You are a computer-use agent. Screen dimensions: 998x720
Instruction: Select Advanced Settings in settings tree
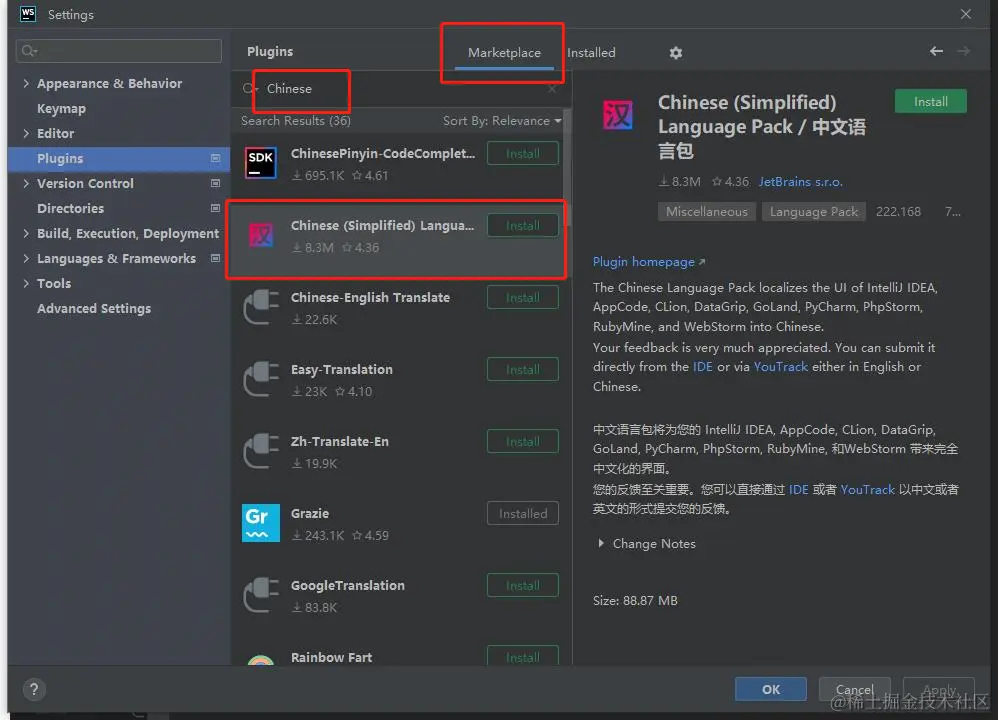point(94,308)
